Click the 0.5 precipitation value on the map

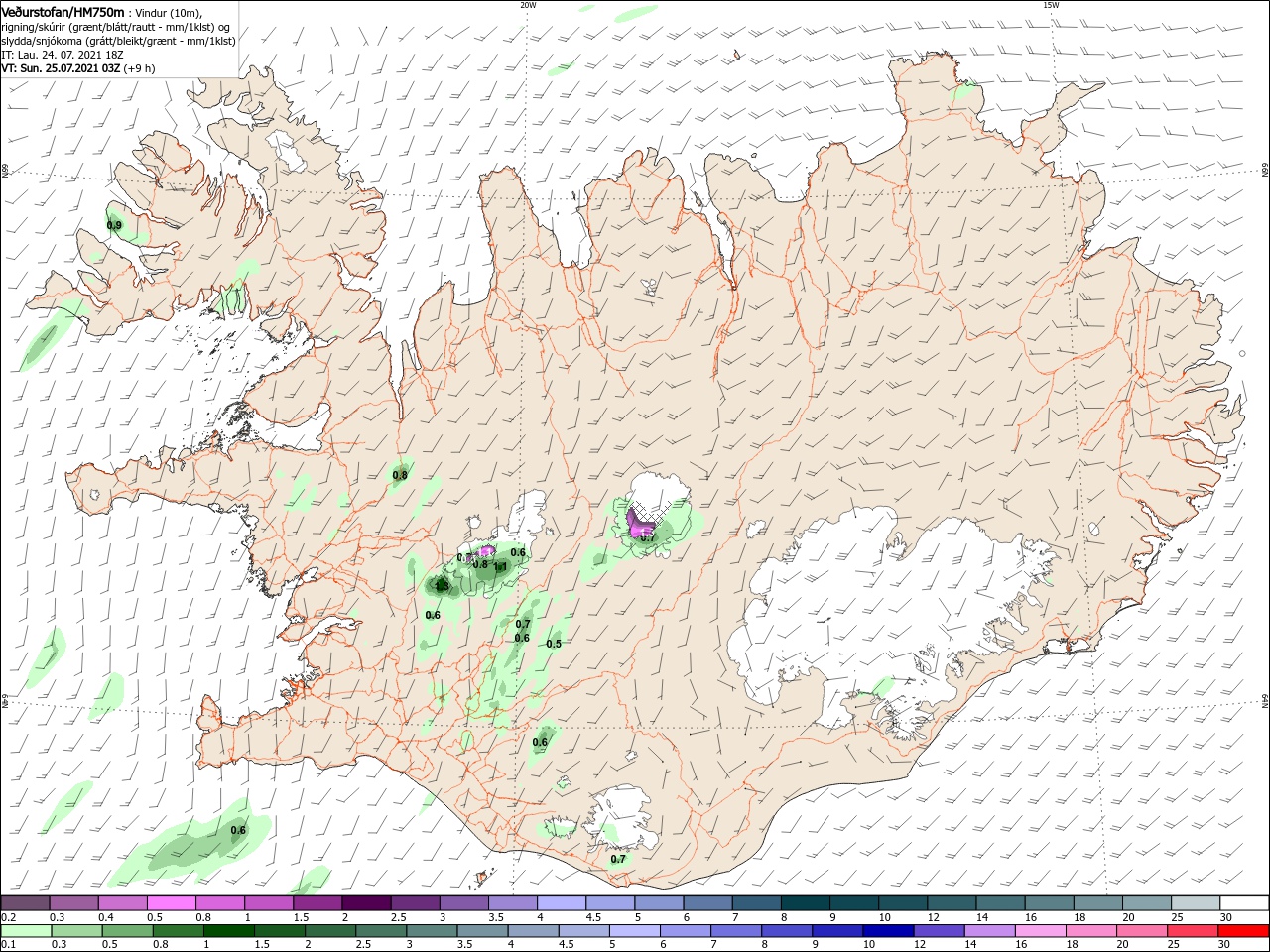554,644
